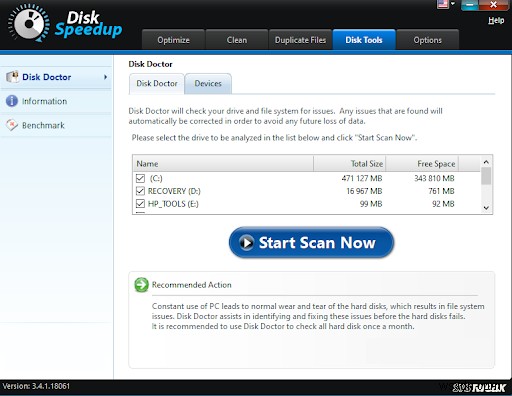The height and width of the screenshot is (396, 512).
Task: Sort drives by Name column header
Action: coord(223,164)
